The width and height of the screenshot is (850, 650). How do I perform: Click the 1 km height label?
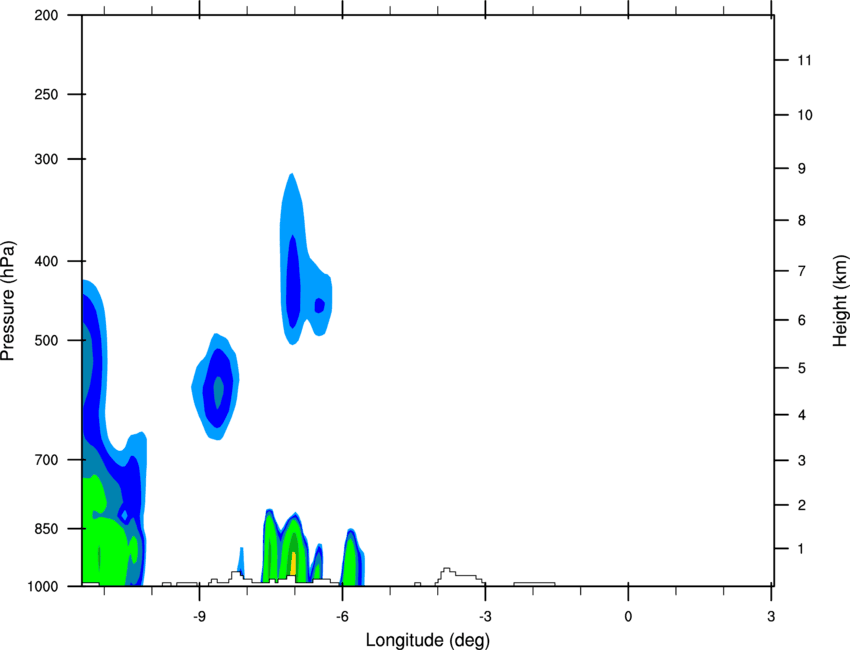(x=801, y=549)
